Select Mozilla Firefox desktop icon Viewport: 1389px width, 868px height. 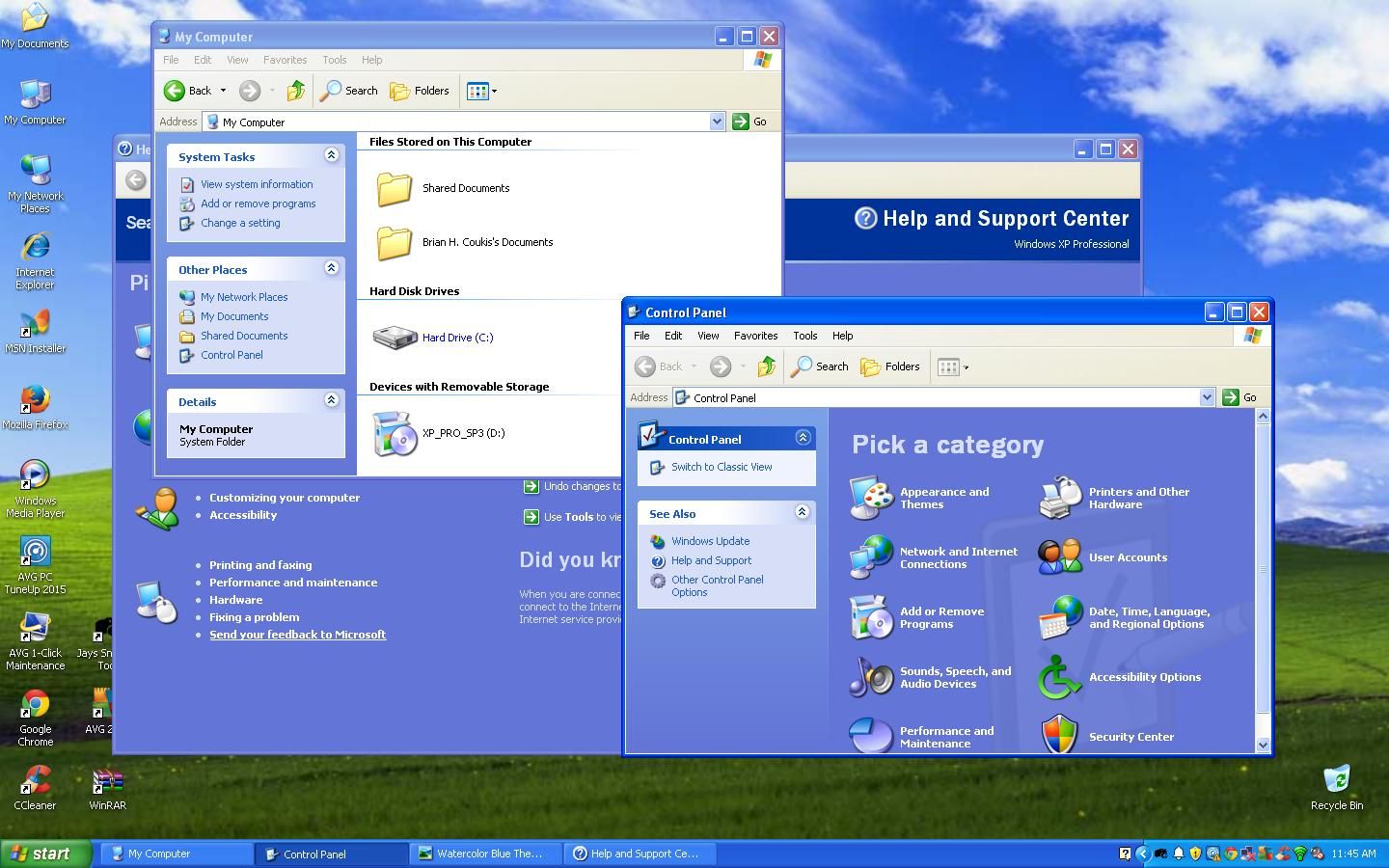[x=35, y=407]
